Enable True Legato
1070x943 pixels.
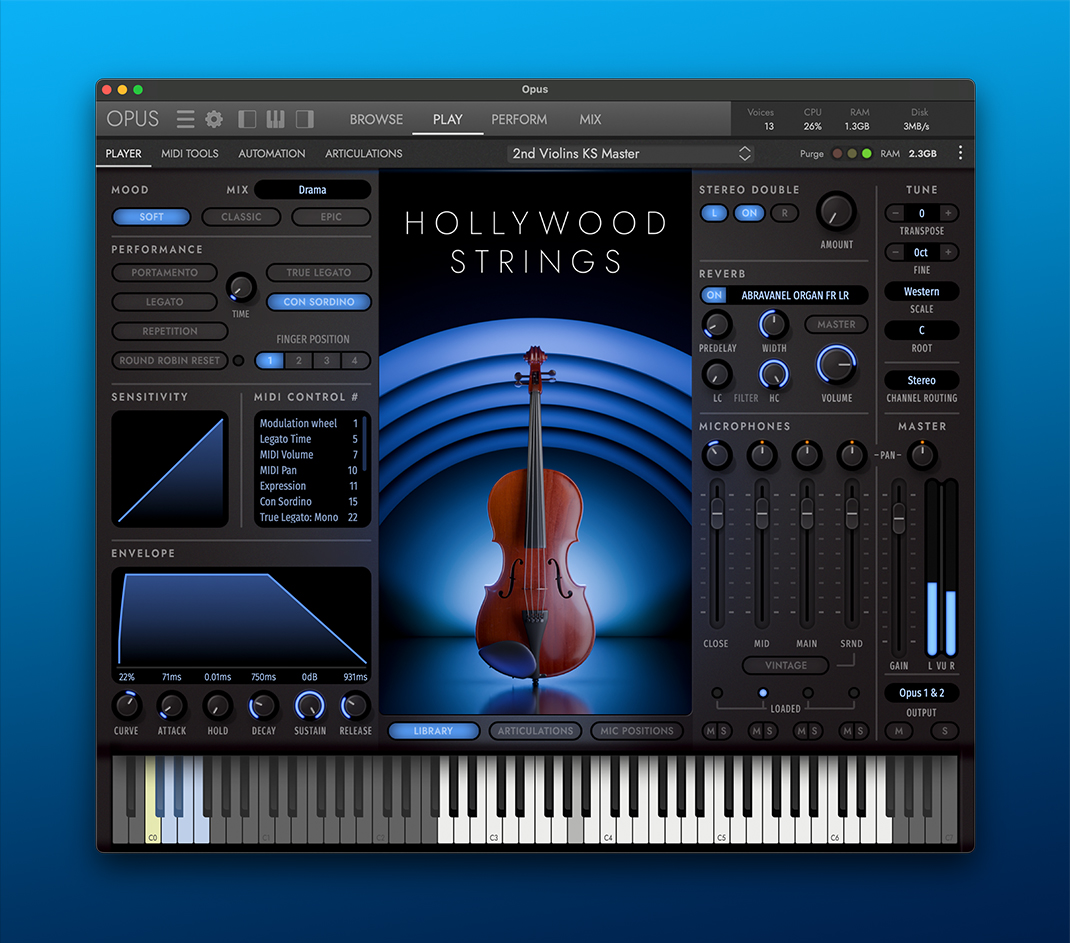(x=319, y=272)
